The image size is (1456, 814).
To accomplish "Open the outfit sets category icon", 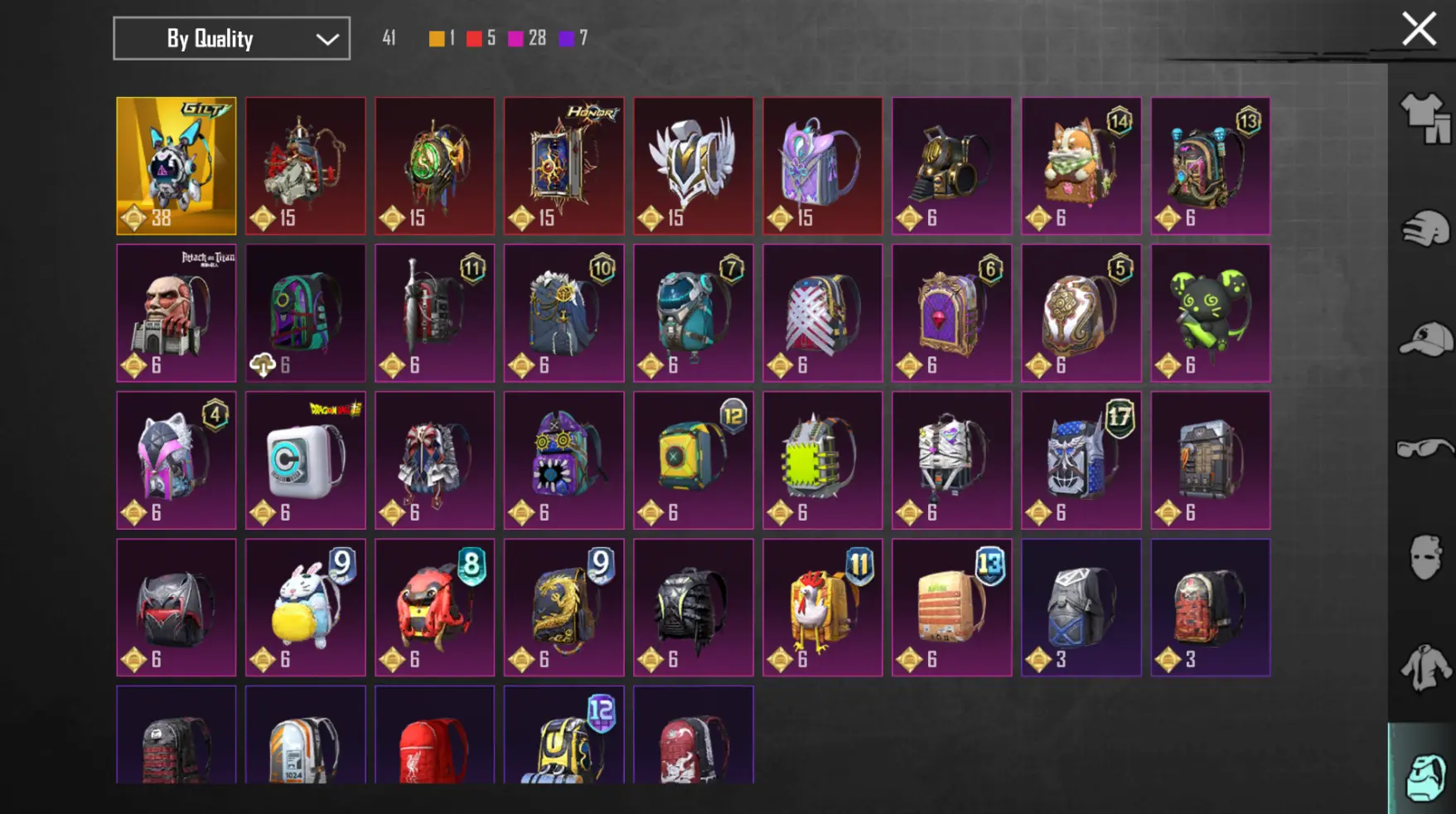I will coord(1425,118).
